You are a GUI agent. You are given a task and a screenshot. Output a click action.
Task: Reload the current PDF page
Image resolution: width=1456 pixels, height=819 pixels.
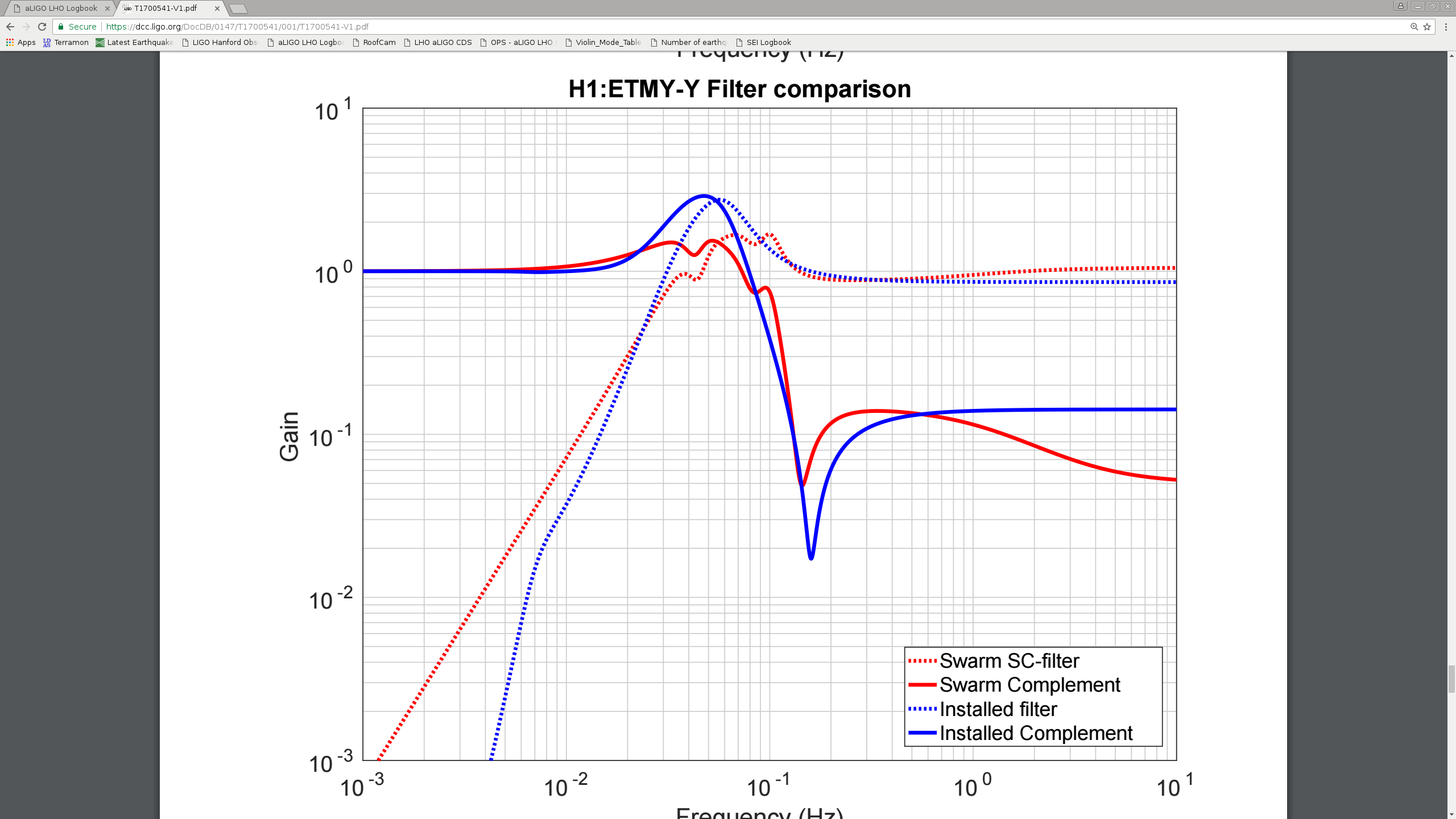click(42, 27)
